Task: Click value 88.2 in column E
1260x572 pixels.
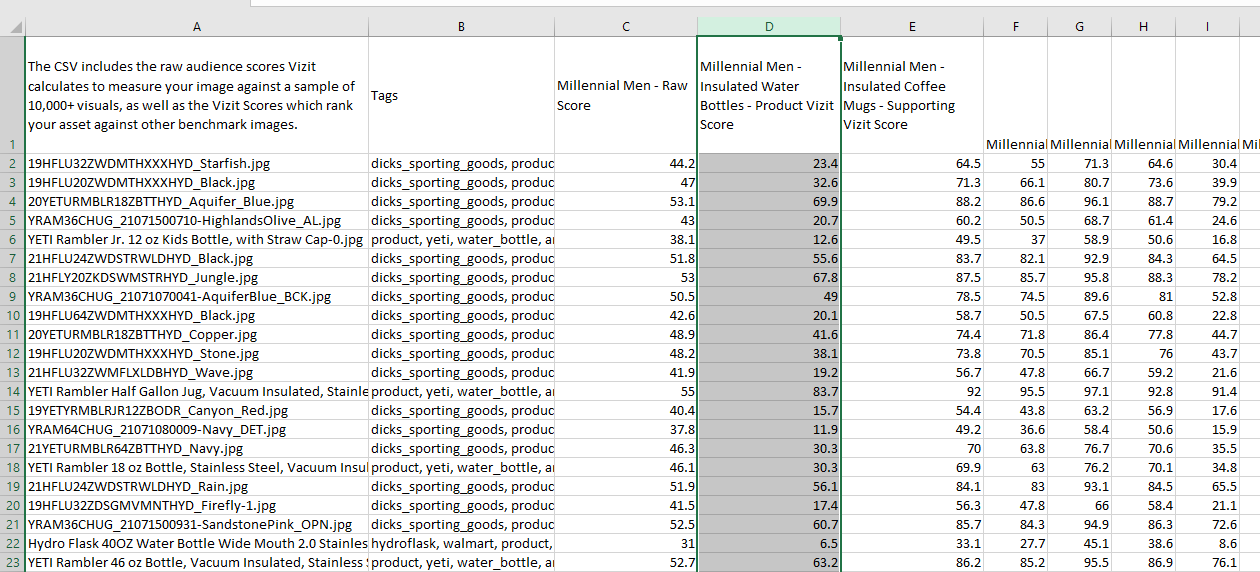Action: click(912, 201)
